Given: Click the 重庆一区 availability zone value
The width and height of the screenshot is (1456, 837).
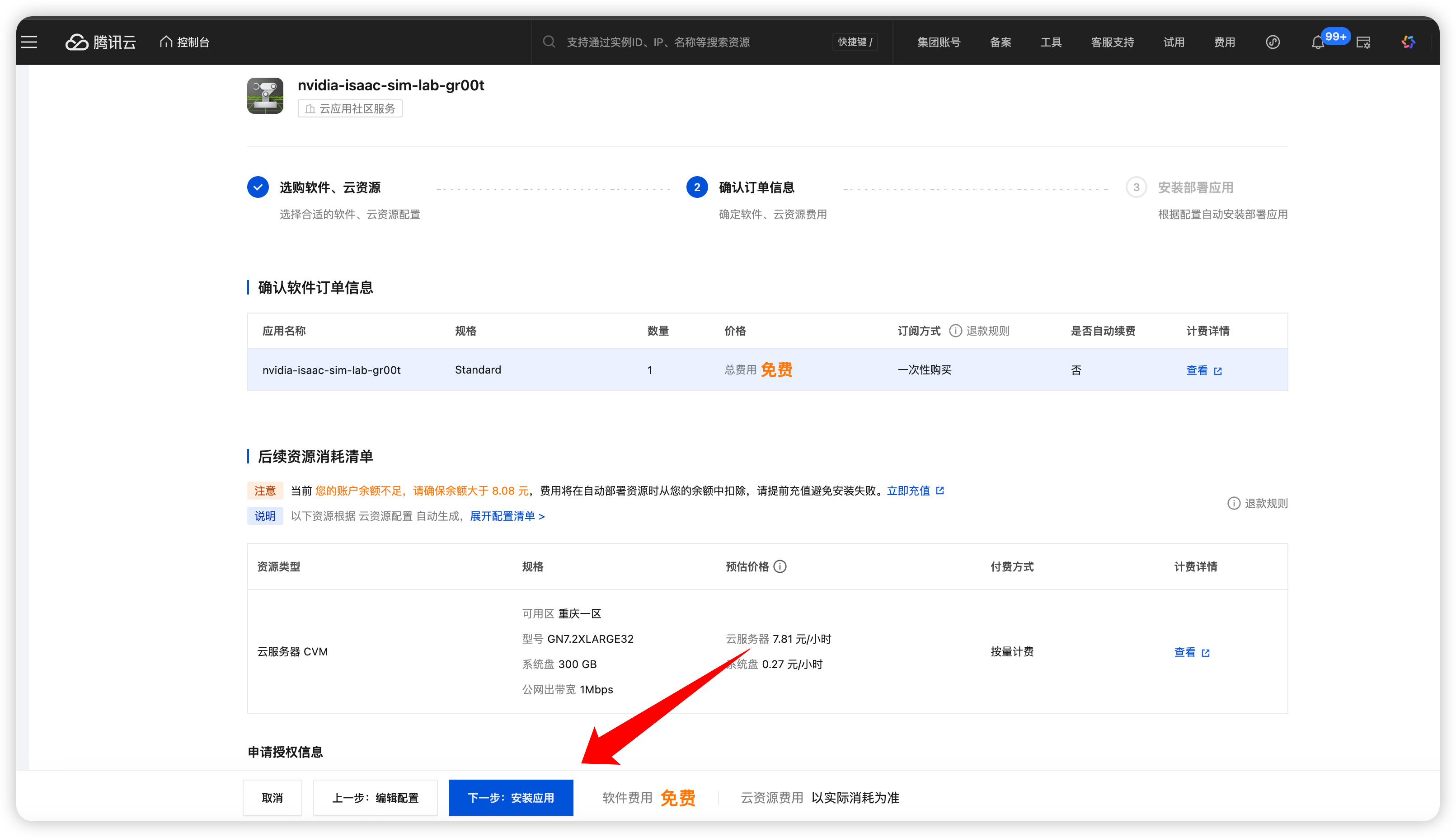Looking at the screenshot, I should pos(579,613).
